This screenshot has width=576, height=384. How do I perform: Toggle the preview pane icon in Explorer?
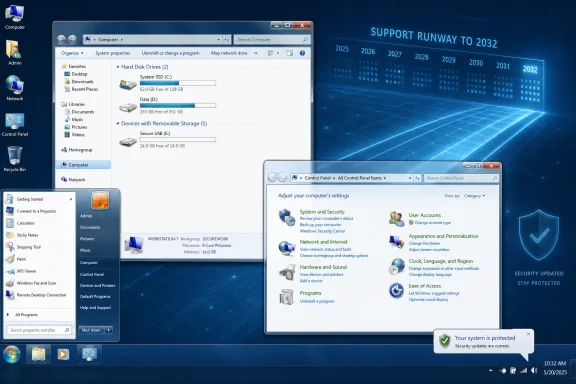click(290, 53)
